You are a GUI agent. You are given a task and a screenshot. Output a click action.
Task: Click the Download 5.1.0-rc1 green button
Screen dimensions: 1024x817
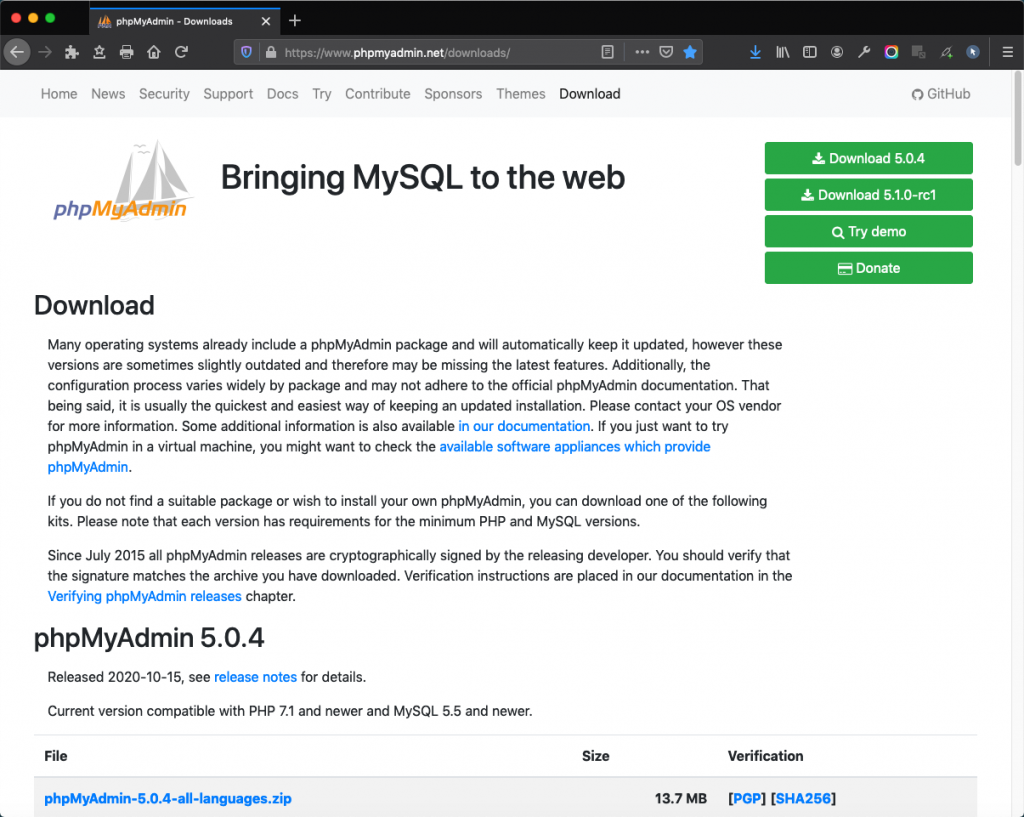(869, 195)
